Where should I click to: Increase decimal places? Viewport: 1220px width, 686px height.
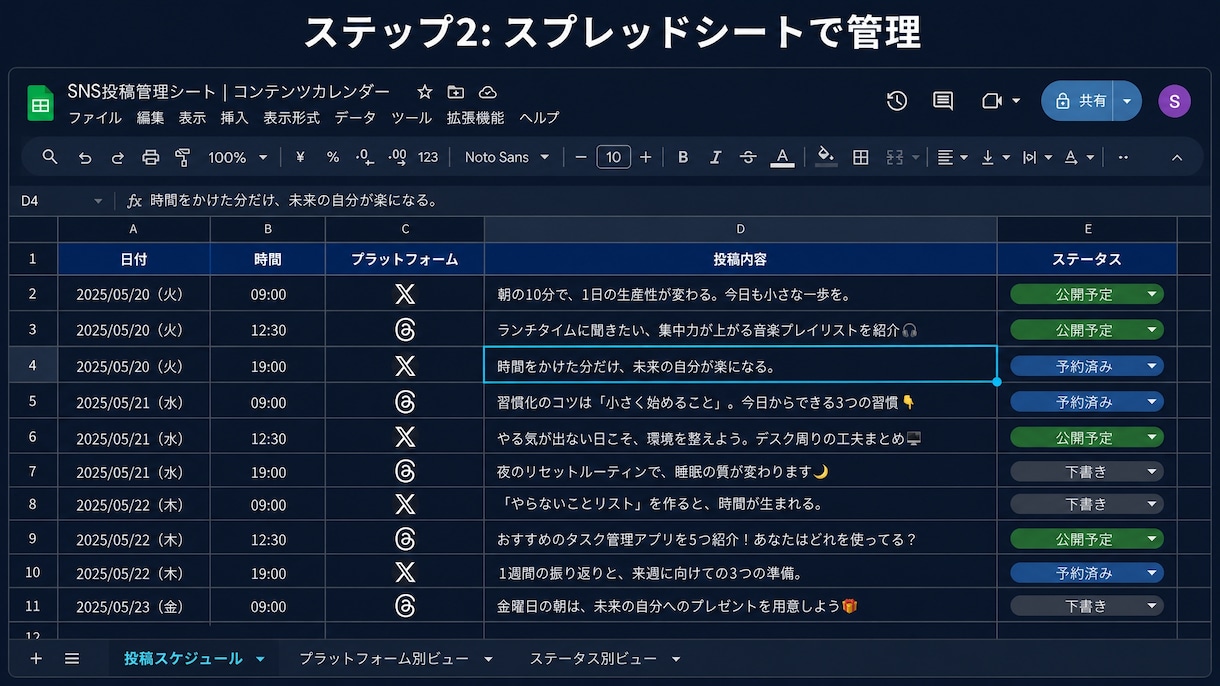coord(397,157)
